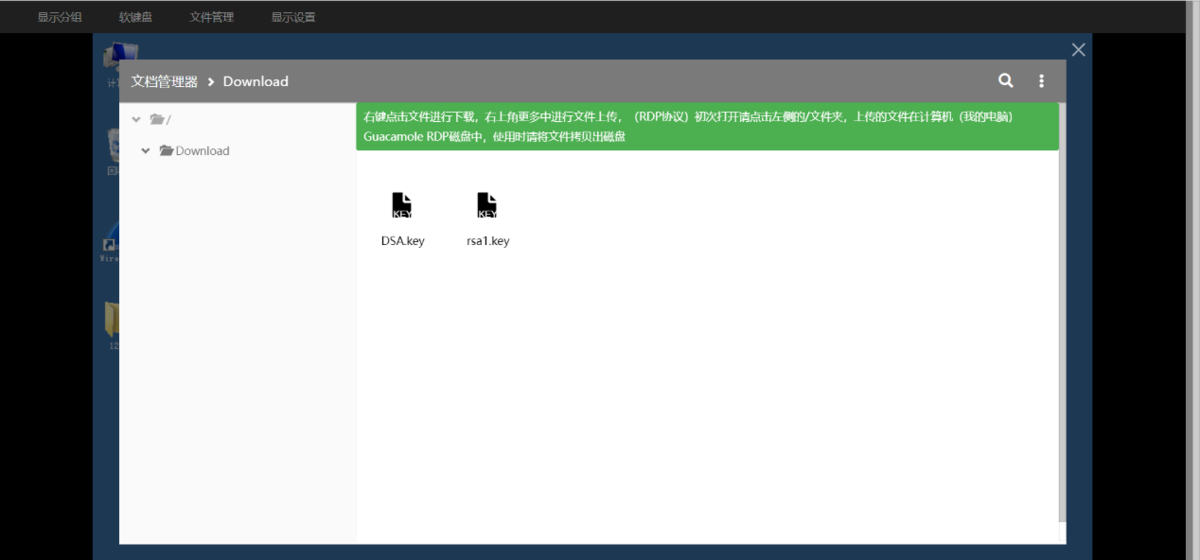The height and width of the screenshot is (560, 1200).
Task: Click the Wireshark desktop shortcut icon
Action: point(109,246)
